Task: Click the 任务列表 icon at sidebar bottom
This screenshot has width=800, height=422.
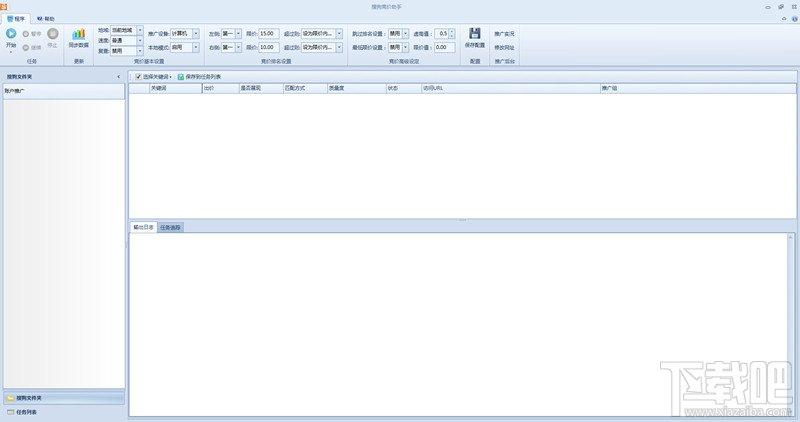Action: click(10, 412)
